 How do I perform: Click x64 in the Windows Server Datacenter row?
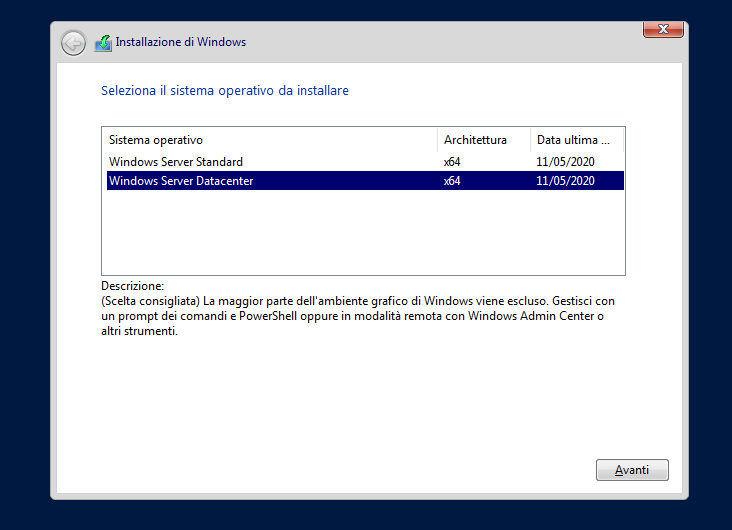pyautogui.click(x=452, y=181)
